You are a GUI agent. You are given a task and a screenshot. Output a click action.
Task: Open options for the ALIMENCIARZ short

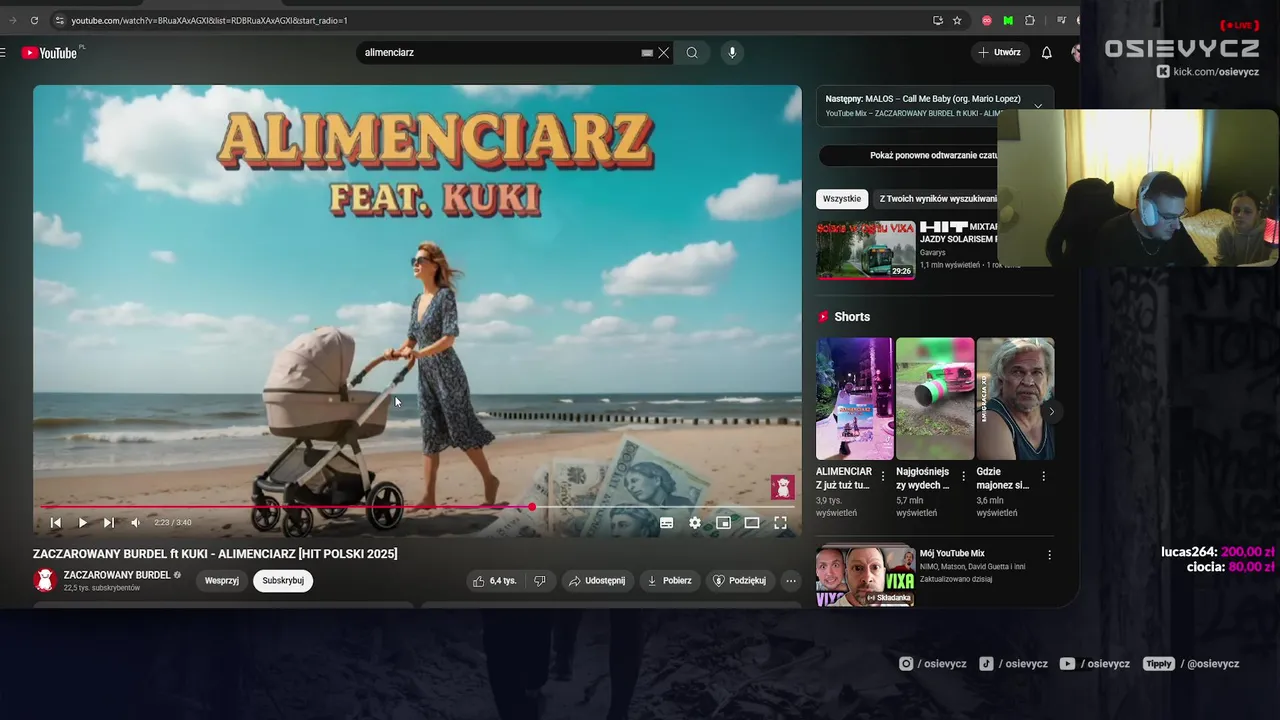[883, 477]
